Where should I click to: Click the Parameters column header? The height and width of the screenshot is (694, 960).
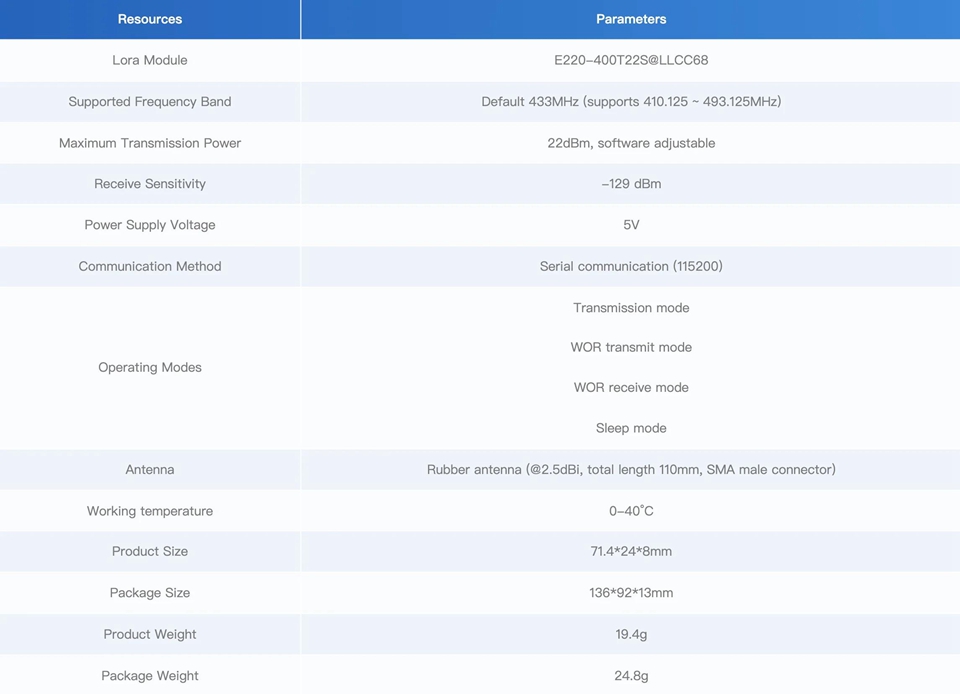631,19
